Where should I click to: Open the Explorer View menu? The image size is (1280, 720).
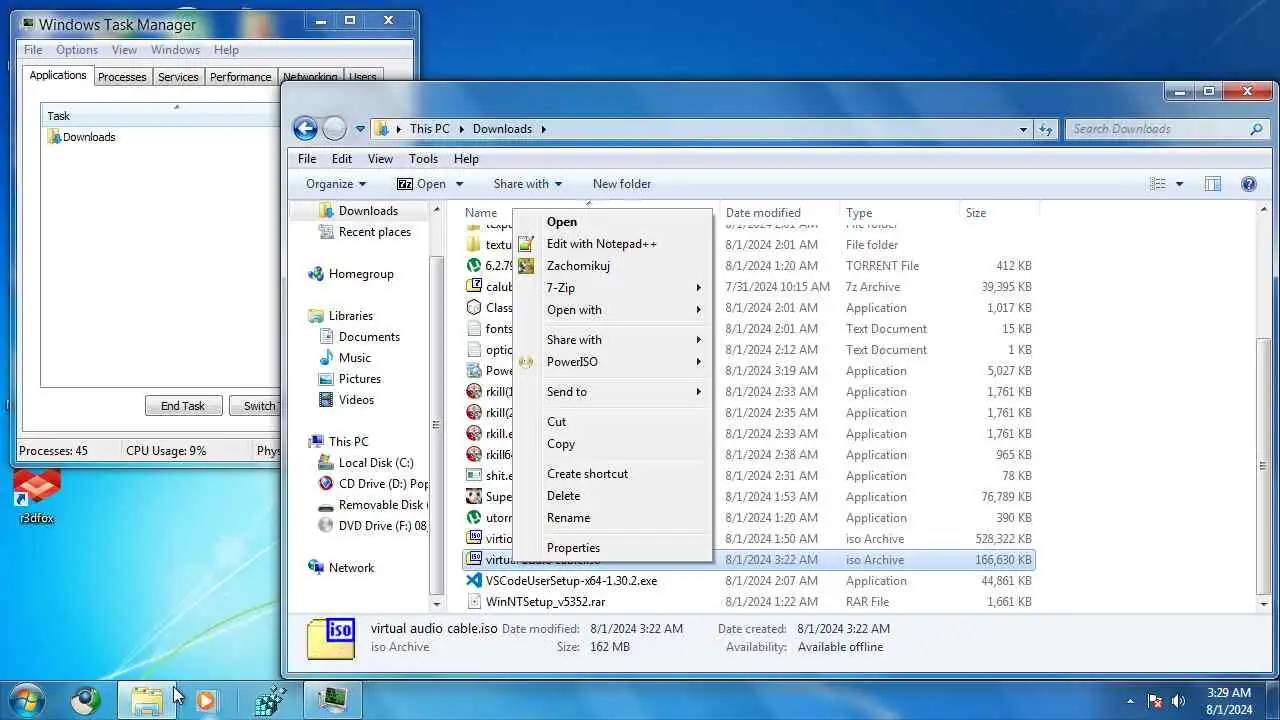click(x=380, y=159)
